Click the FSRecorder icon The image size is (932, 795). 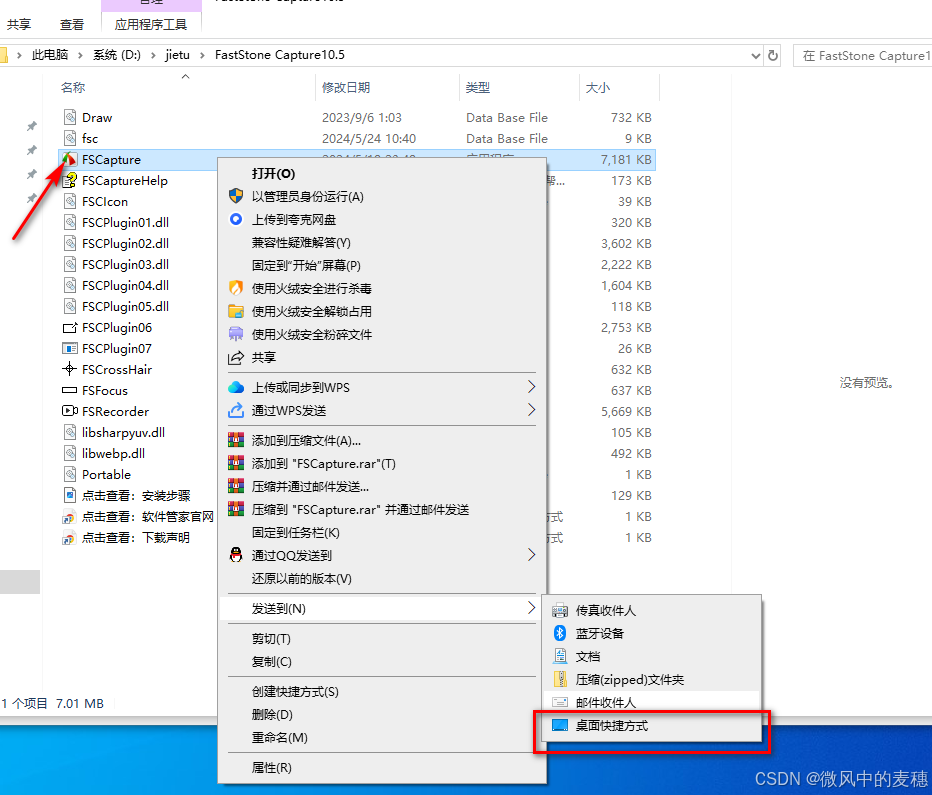coord(70,411)
